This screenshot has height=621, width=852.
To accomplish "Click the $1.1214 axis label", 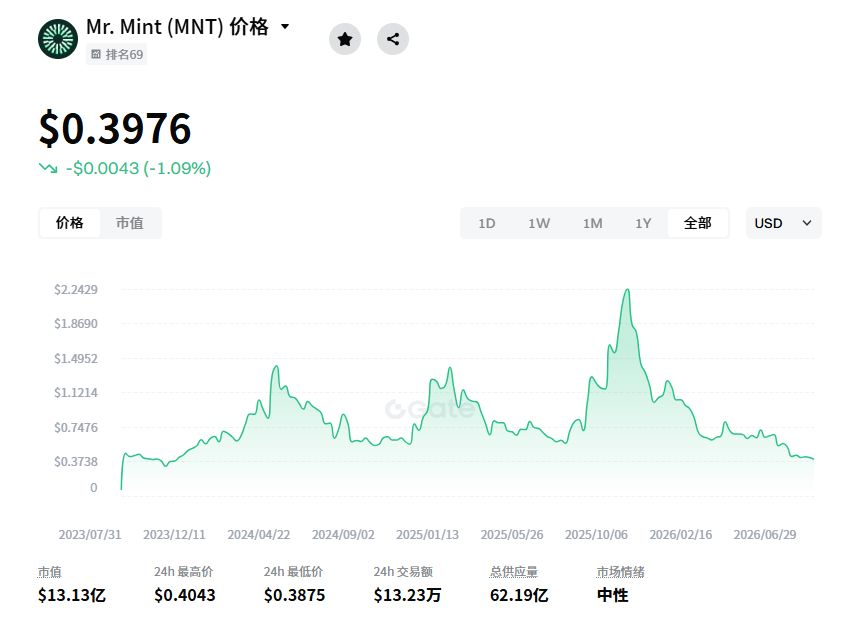I will pyautogui.click(x=76, y=393).
